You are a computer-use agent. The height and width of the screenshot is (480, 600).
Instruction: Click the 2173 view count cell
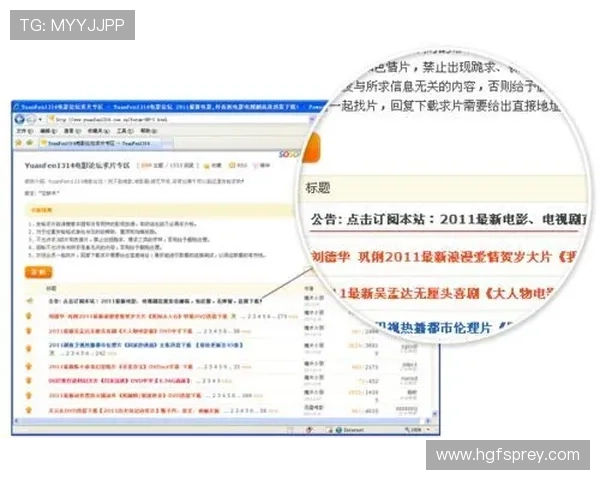pos(371,367)
